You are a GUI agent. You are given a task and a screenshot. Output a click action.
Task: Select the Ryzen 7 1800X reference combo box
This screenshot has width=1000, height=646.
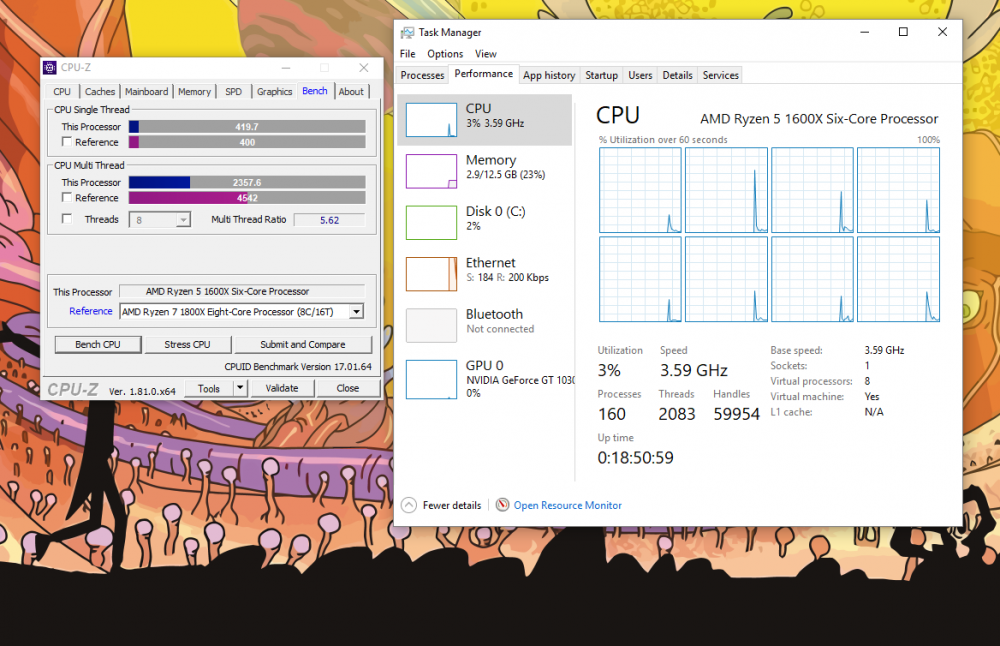point(242,312)
